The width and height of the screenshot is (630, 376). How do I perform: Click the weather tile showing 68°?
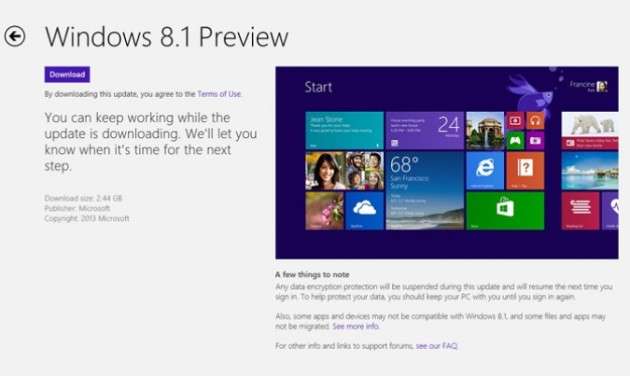click(425, 191)
